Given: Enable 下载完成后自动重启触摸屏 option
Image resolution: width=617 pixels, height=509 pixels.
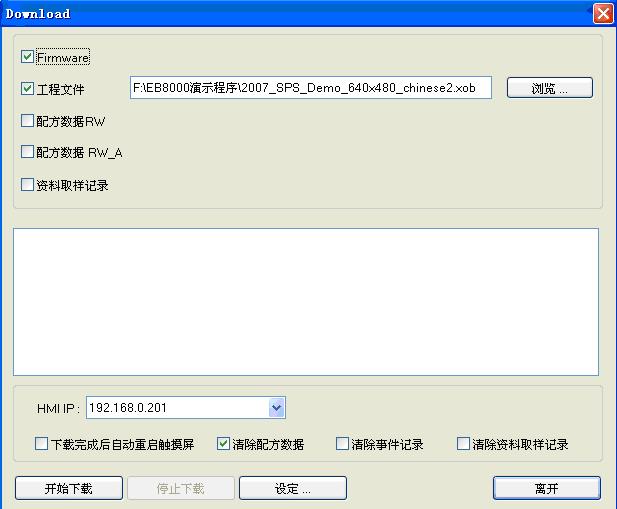Looking at the screenshot, I should [x=42, y=444].
